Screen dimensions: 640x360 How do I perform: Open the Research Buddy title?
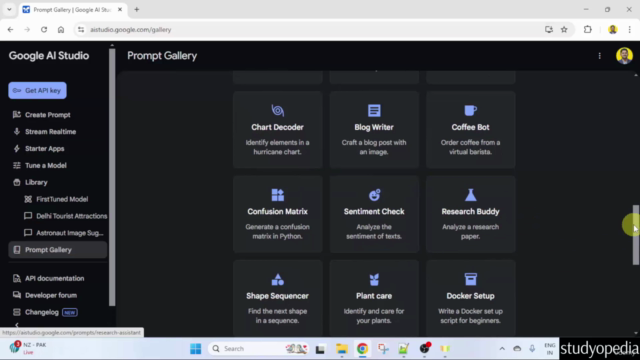click(470, 211)
